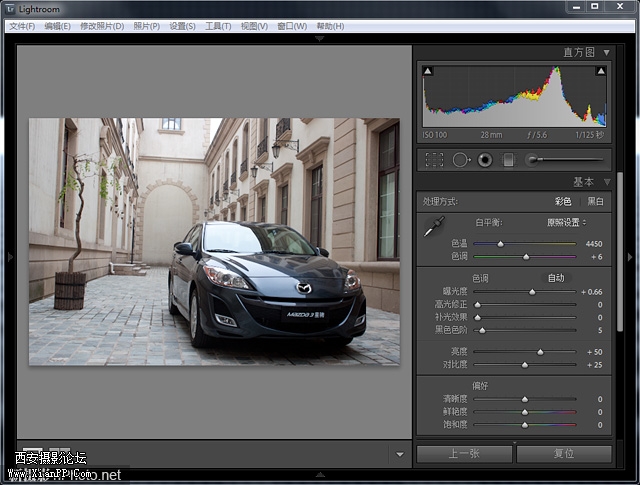Adjust the 鲜艳度 vibrance slider handle
The width and height of the screenshot is (640, 485).
pyautogui.click(x=525, y=412)
